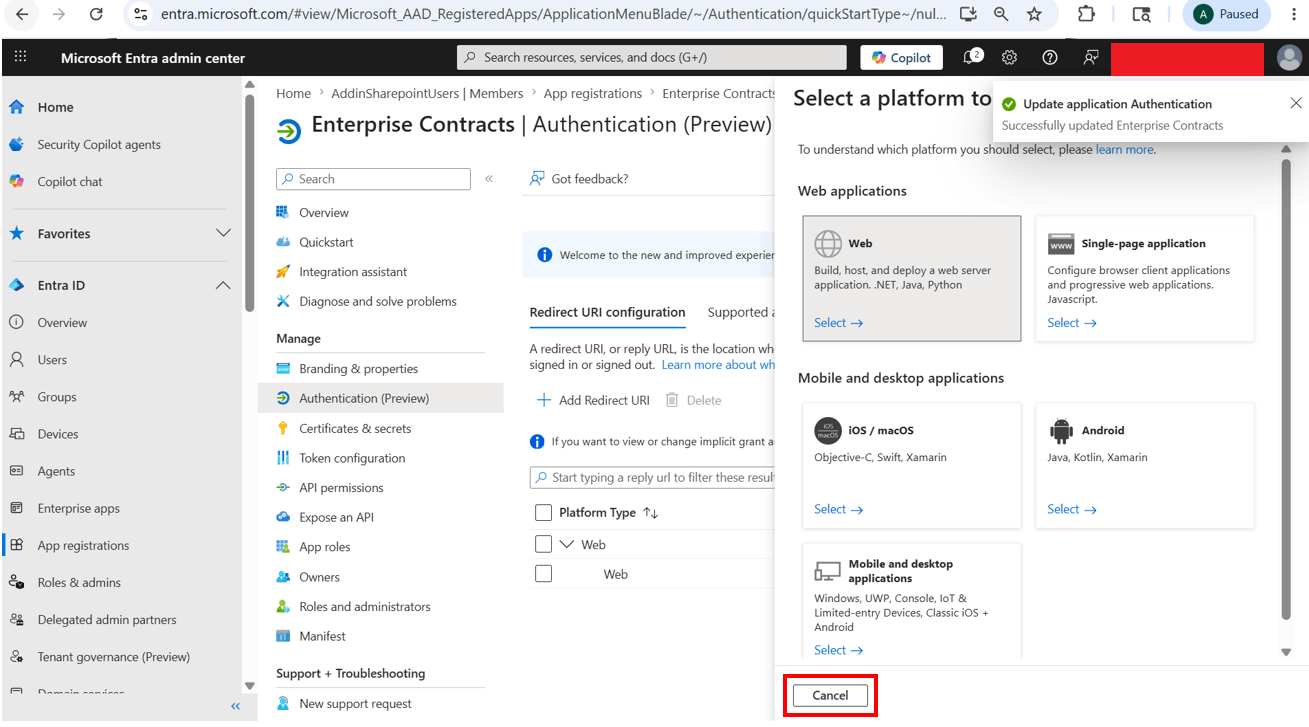The width and height of the screenshot is (1309, 727).
Task: Switch to Redirect URI configuration tab
Action: (x=607, y=312)
